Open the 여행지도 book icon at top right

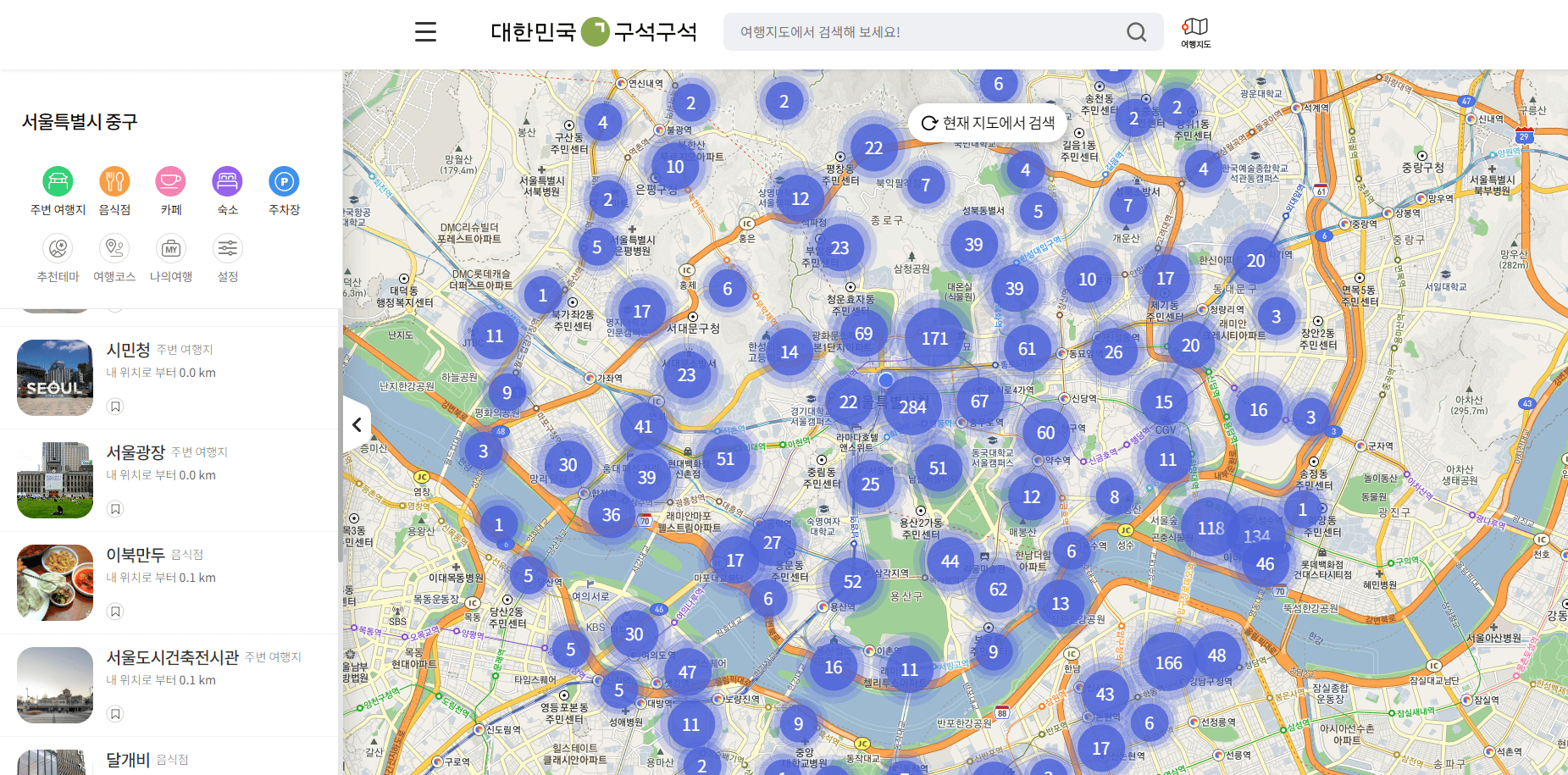click(1195, 28)
